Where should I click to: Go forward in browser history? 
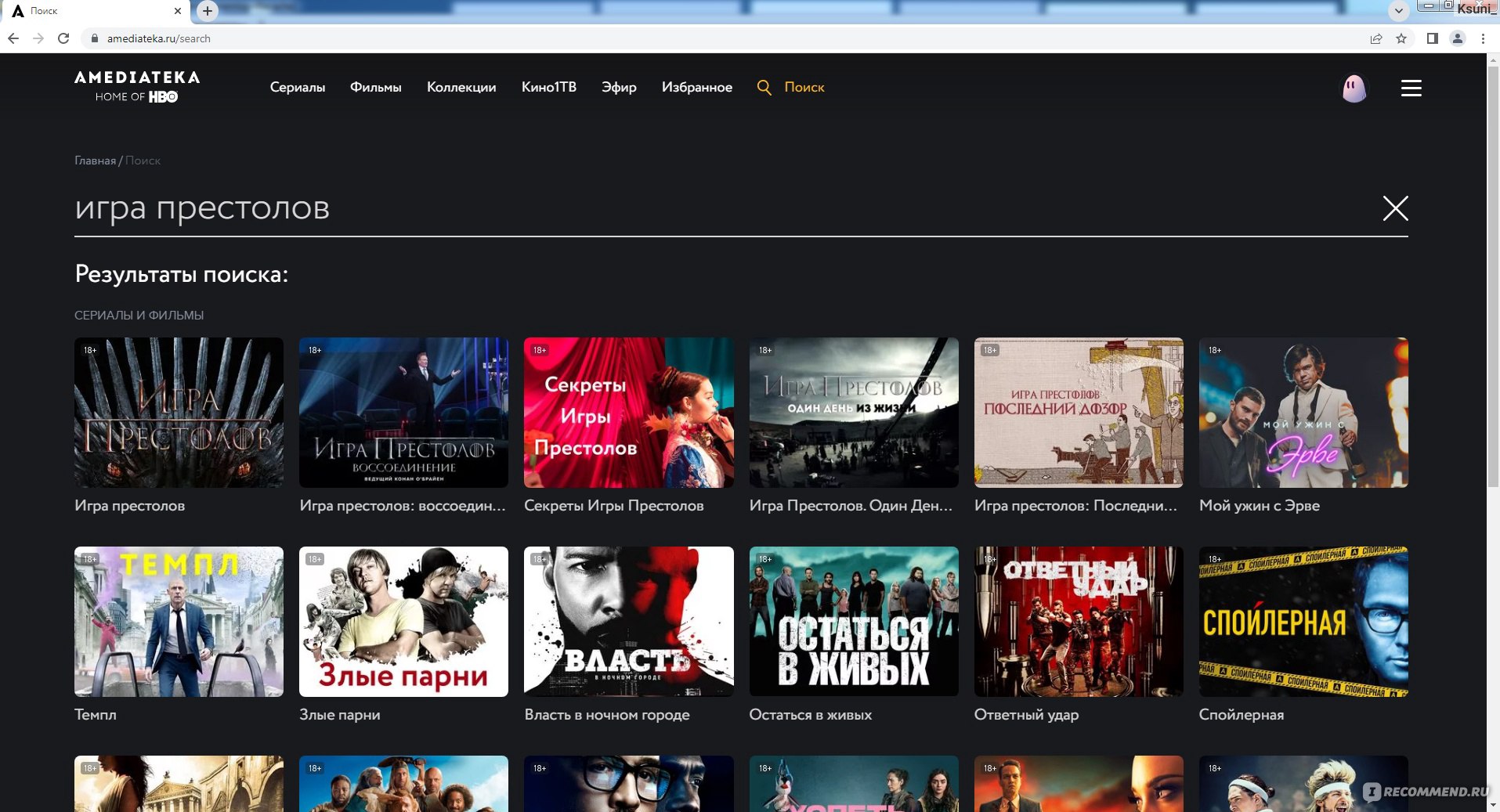tap(38, 38)
